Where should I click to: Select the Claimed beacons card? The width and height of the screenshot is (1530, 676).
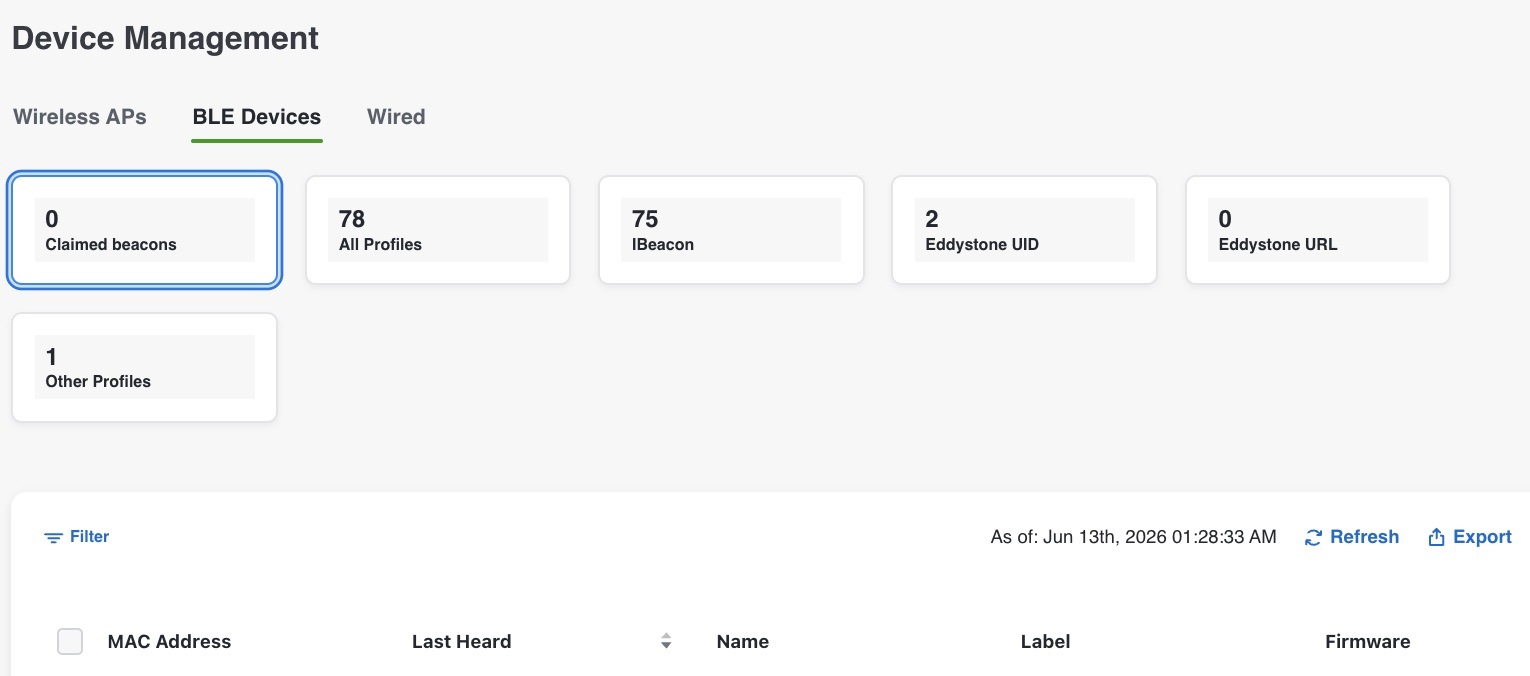[x=145, y=230]
